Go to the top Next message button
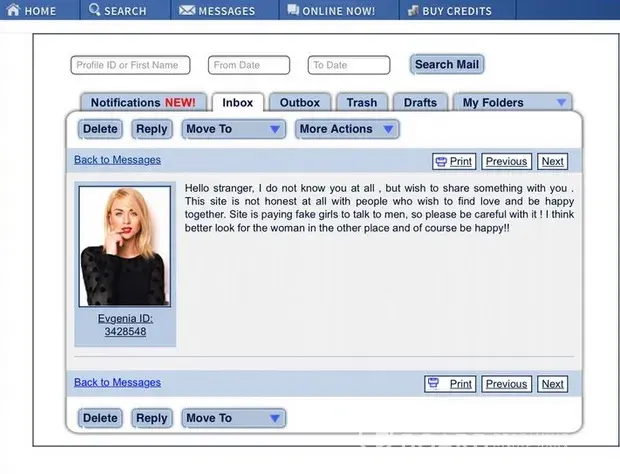620x474 pixels. click(552, 161)
